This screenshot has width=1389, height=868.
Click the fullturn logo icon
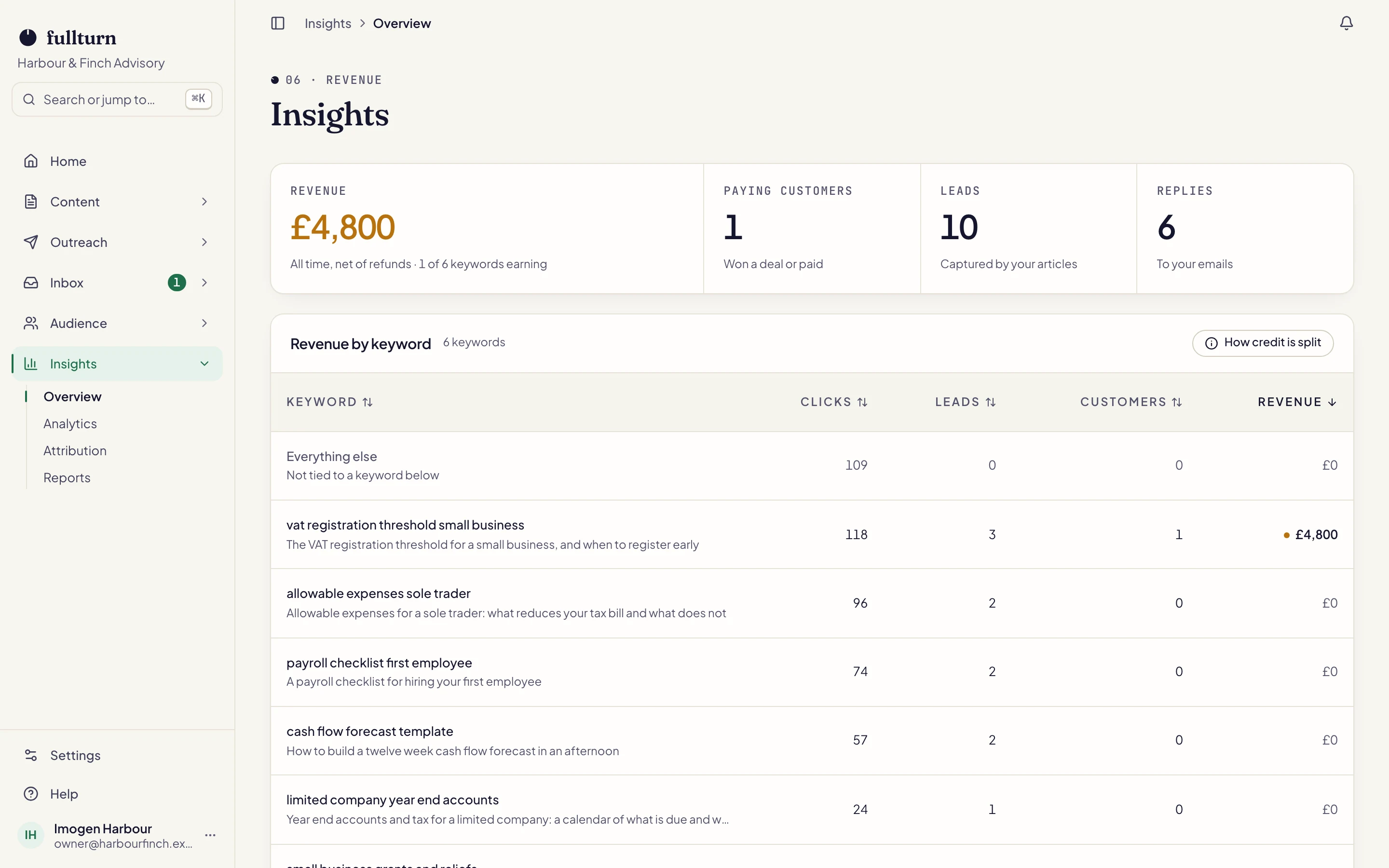[28, 38]
